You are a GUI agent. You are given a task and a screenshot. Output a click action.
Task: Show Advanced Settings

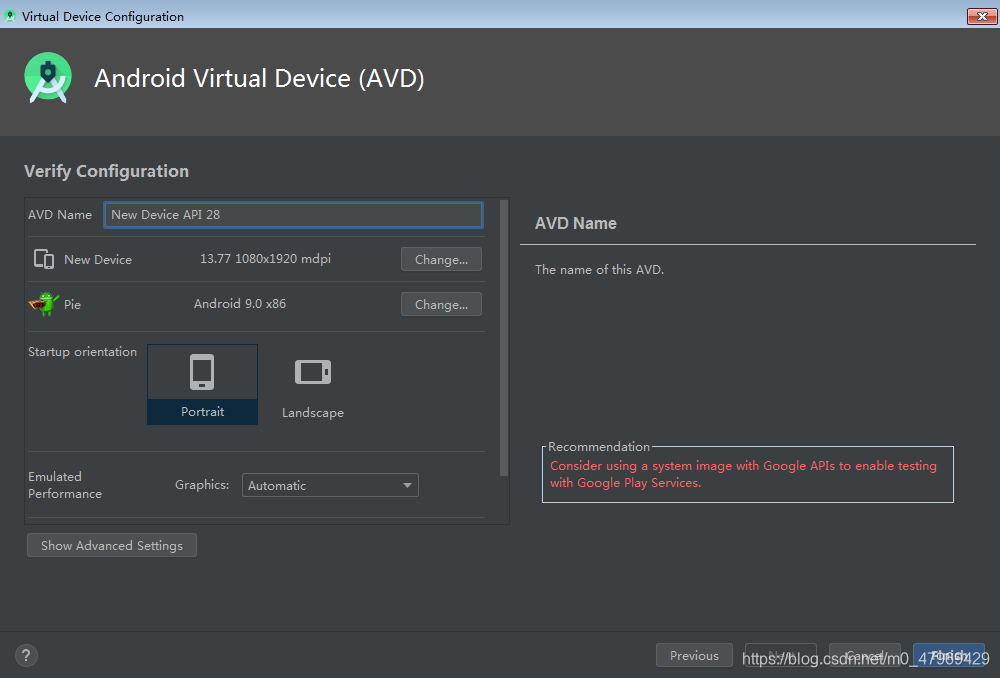click(112, 545)
